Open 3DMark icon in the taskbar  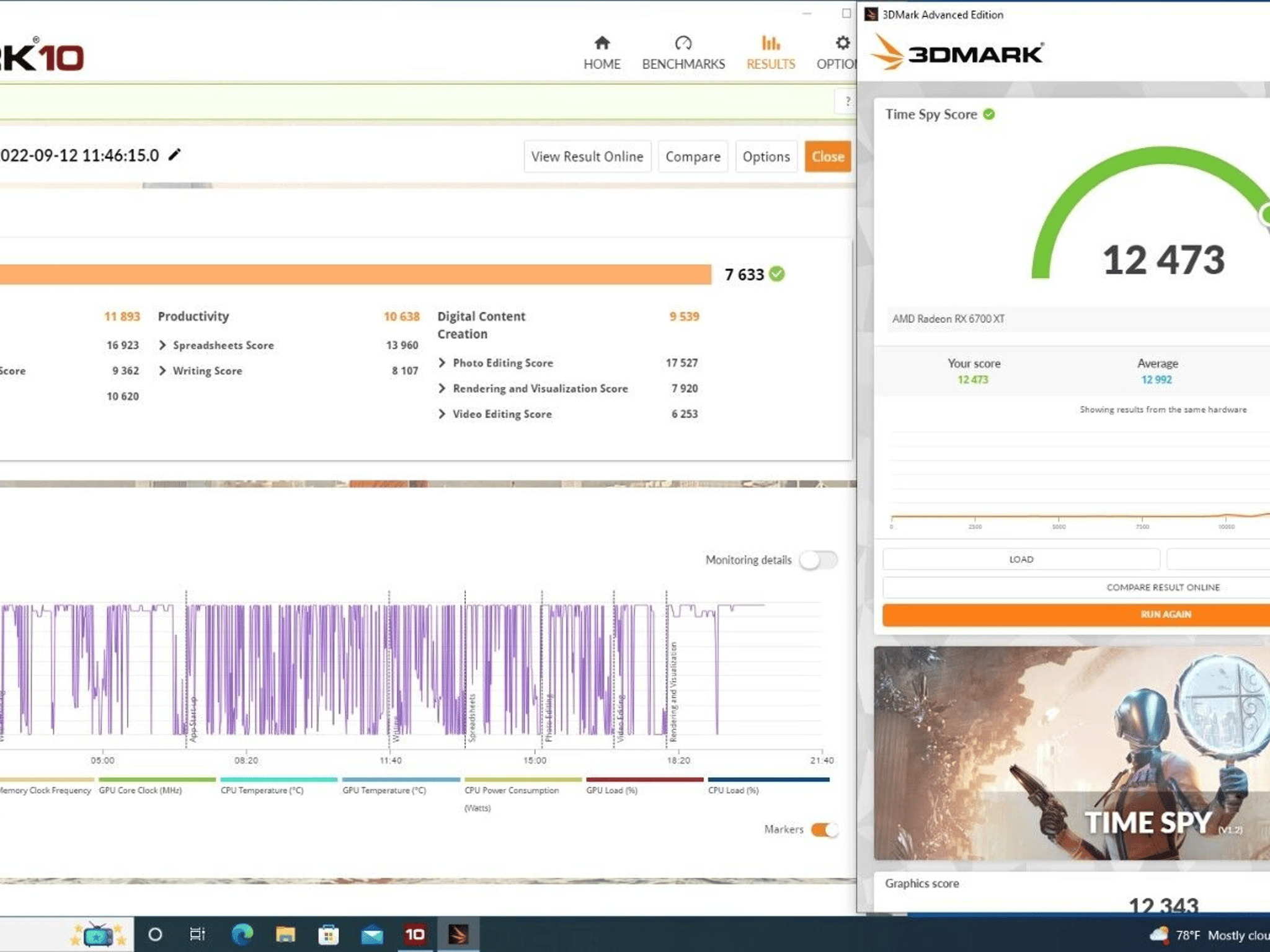click(458, 934)
